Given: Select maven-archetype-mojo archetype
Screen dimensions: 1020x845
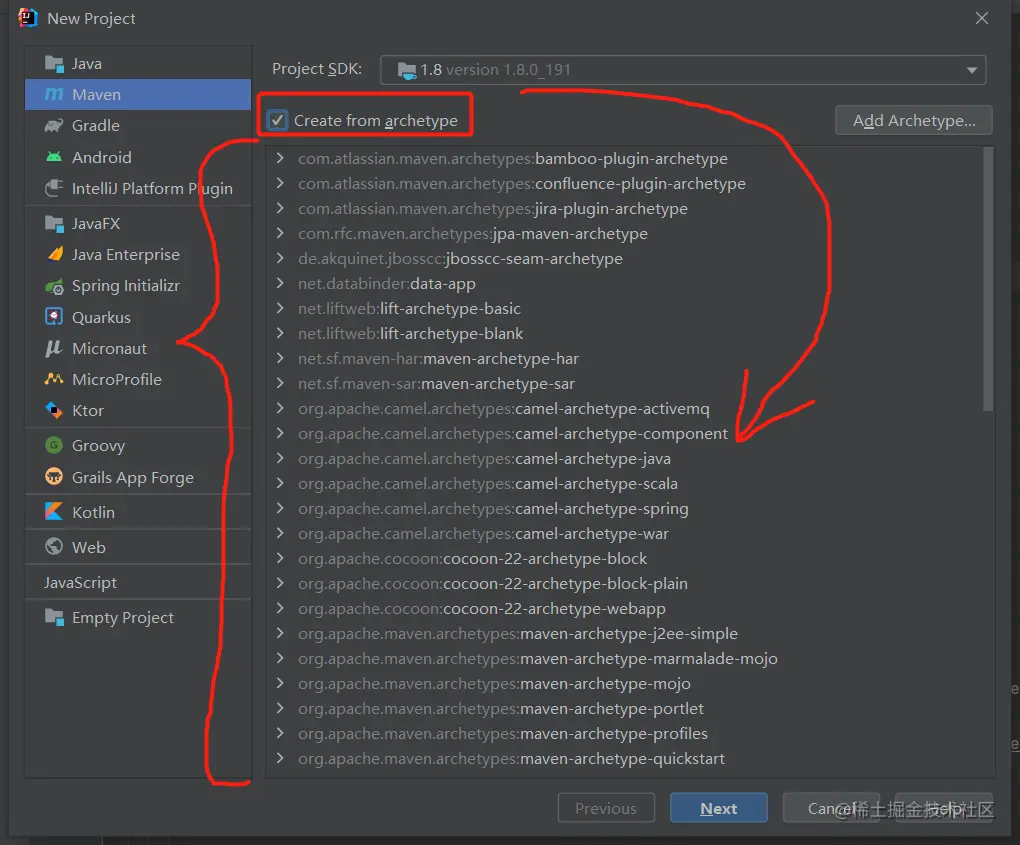Looking at the screenshot, I should (x=494, y=684).
